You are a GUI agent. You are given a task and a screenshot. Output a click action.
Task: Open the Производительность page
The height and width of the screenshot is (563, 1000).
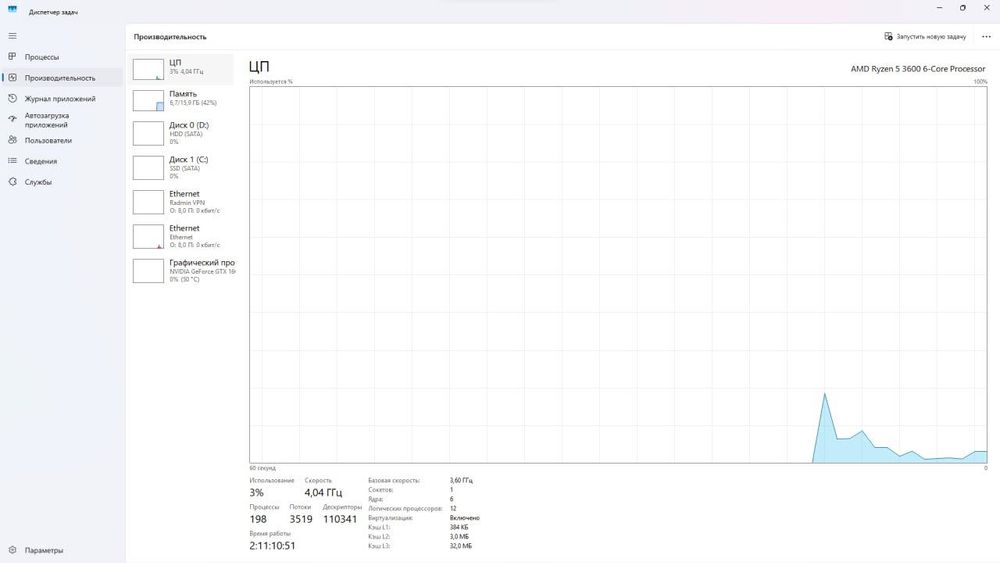click(x=61, y=78)
